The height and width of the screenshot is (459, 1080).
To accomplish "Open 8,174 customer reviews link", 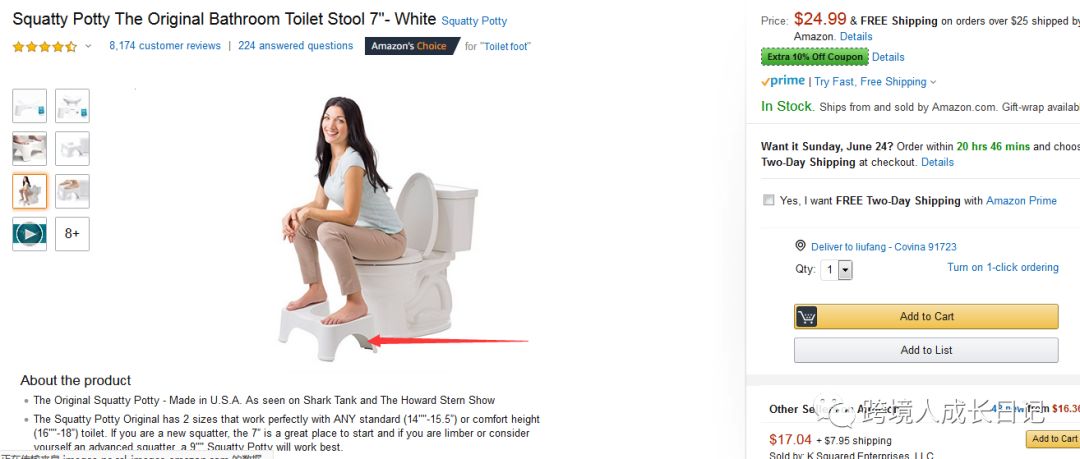I will (165, 45).
